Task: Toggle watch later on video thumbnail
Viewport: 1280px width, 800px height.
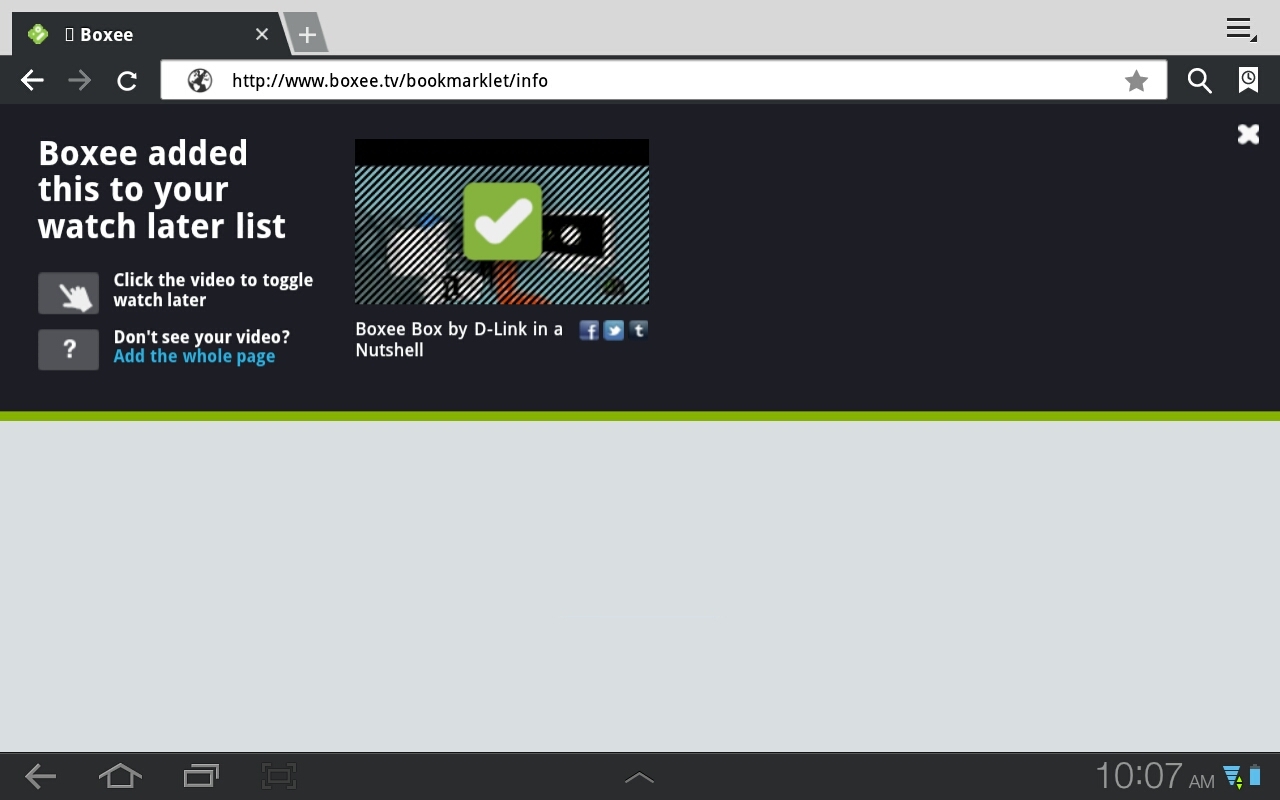Action: point(502,221)
